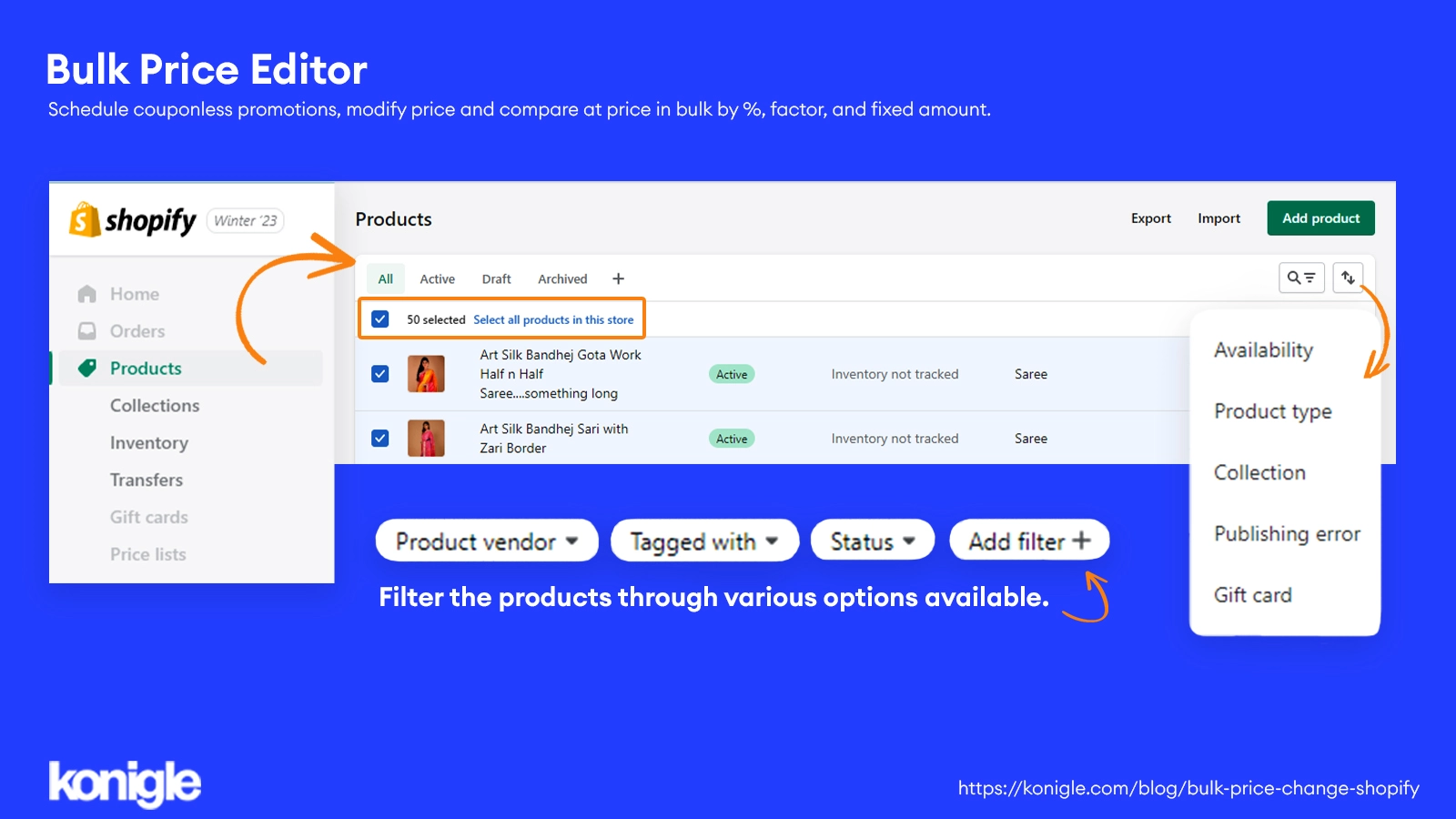Click Select all products in this store
Image resolution: width=1456 pixels, height=819 pixels.
553,319
